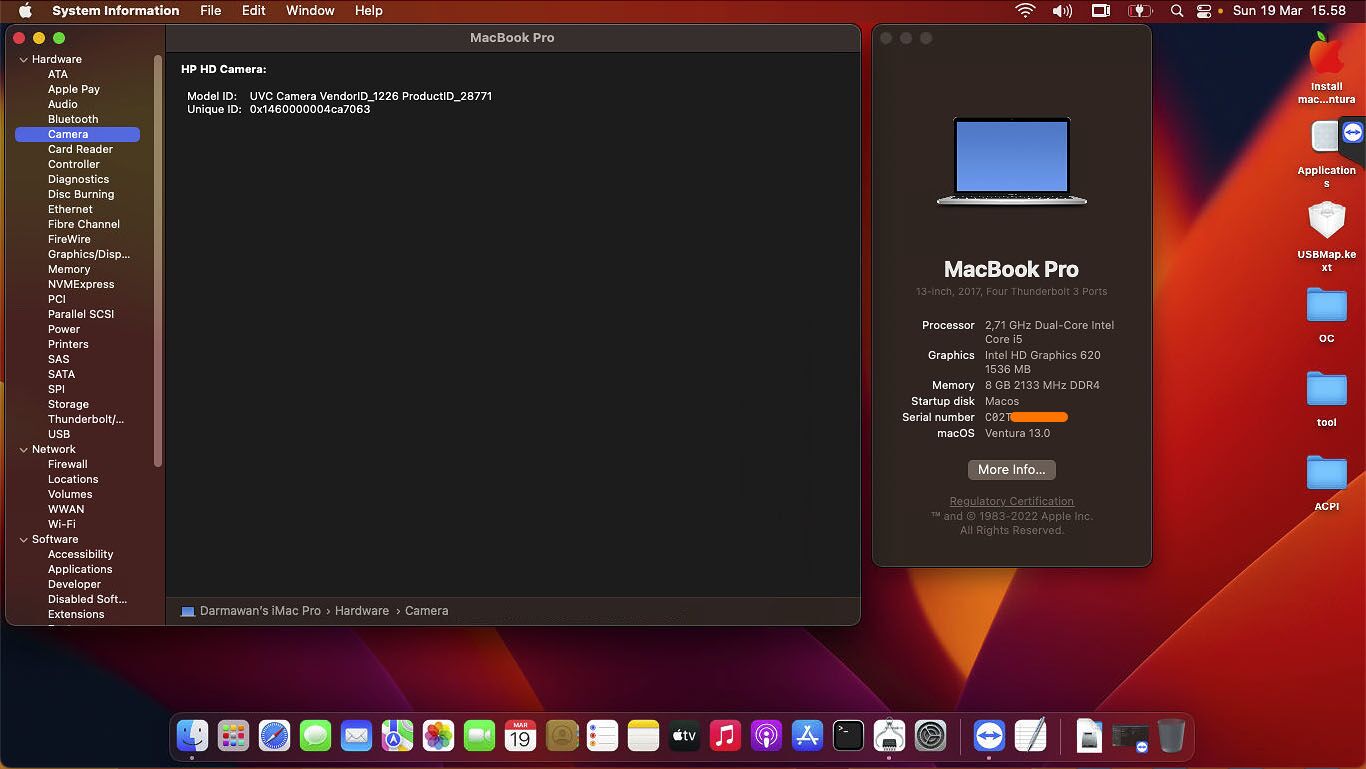
Task: Open the File menu
Action: coord(210,11)
